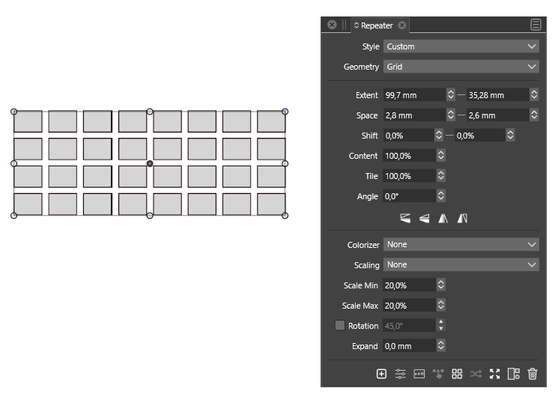Expand the Colorizer dropdown
Viewport: 555px width, 397px height.
click(461, 244)
